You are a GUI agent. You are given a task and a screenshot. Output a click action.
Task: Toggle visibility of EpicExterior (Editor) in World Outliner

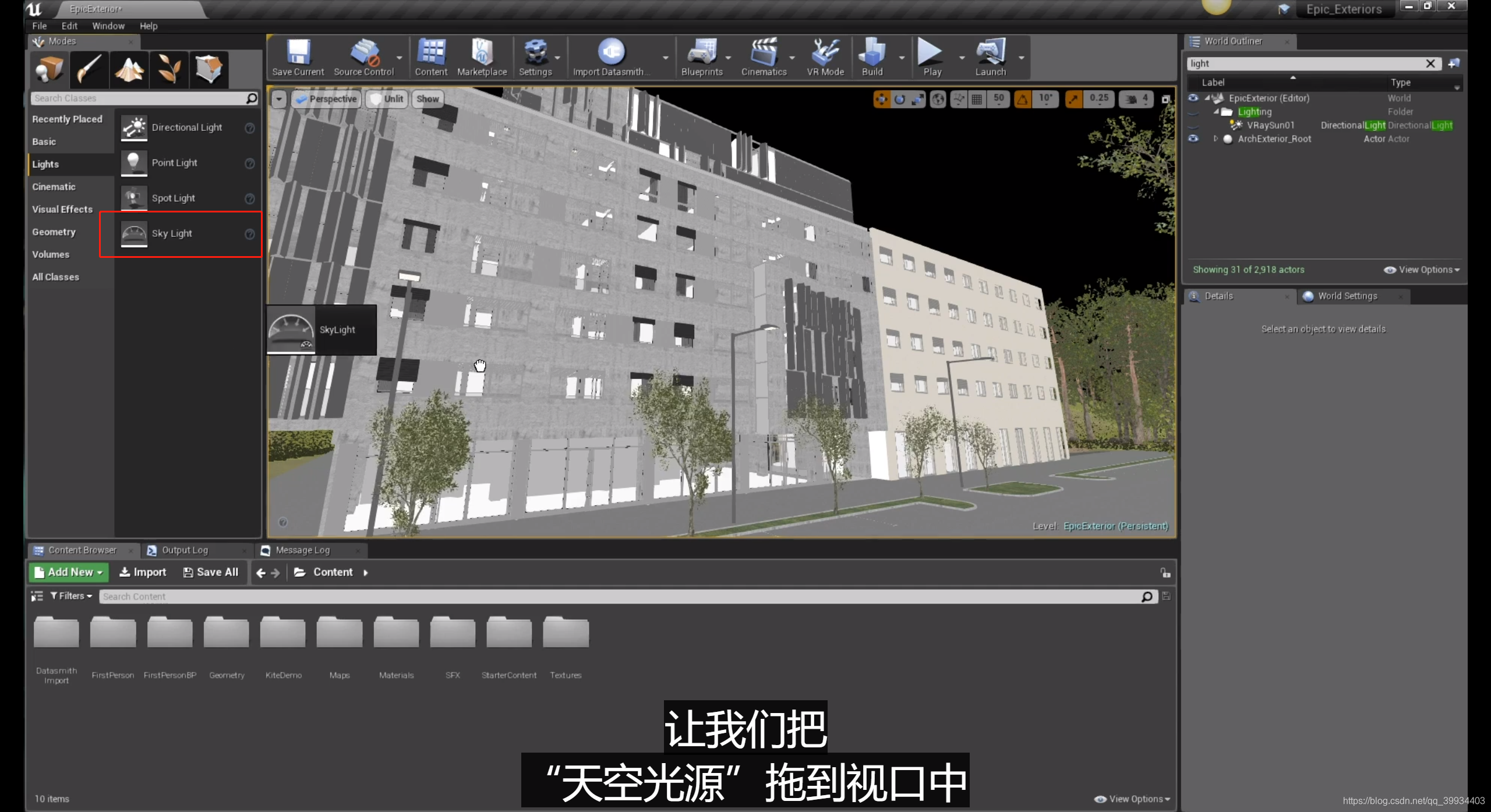pos(1193,98)
